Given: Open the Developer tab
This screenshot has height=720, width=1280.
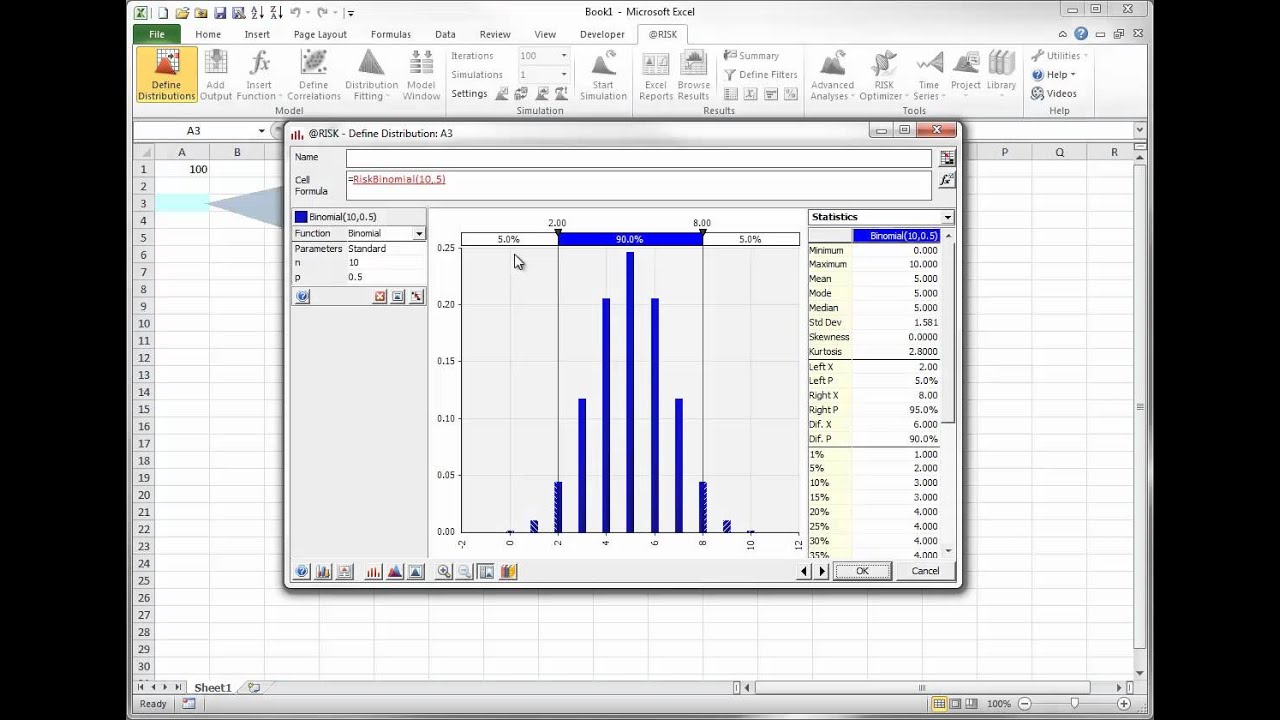Looking at the screenshot, I should [602, 34].
